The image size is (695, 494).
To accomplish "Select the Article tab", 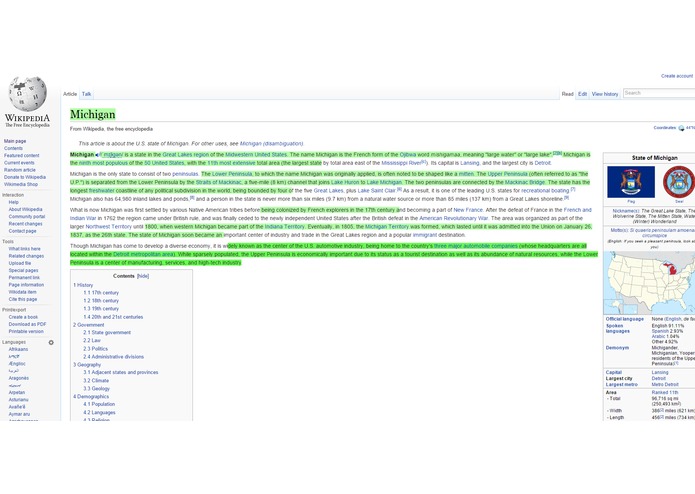I will 70,94.
